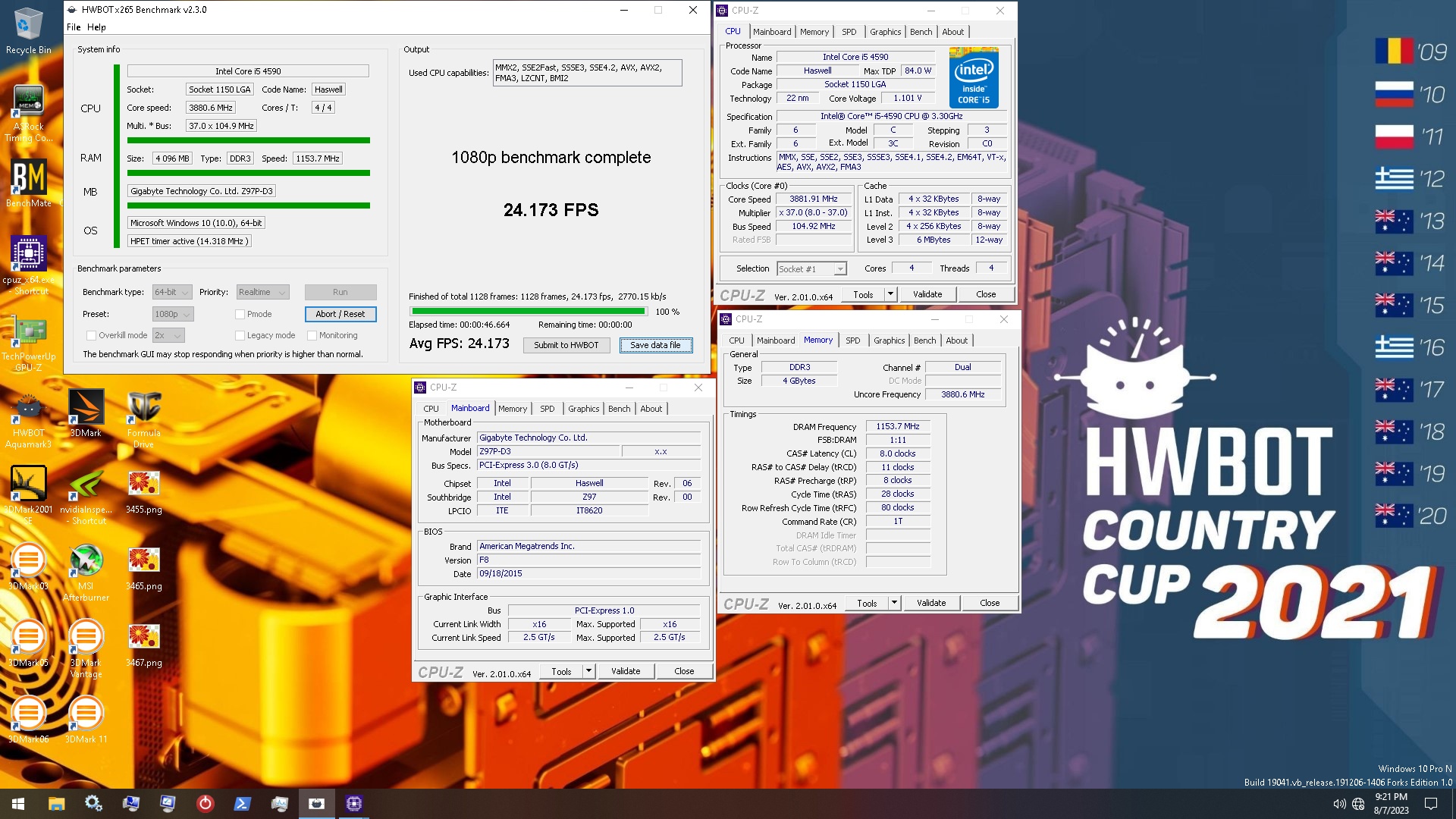Toggle the Overkill mode checkbox

91,335
